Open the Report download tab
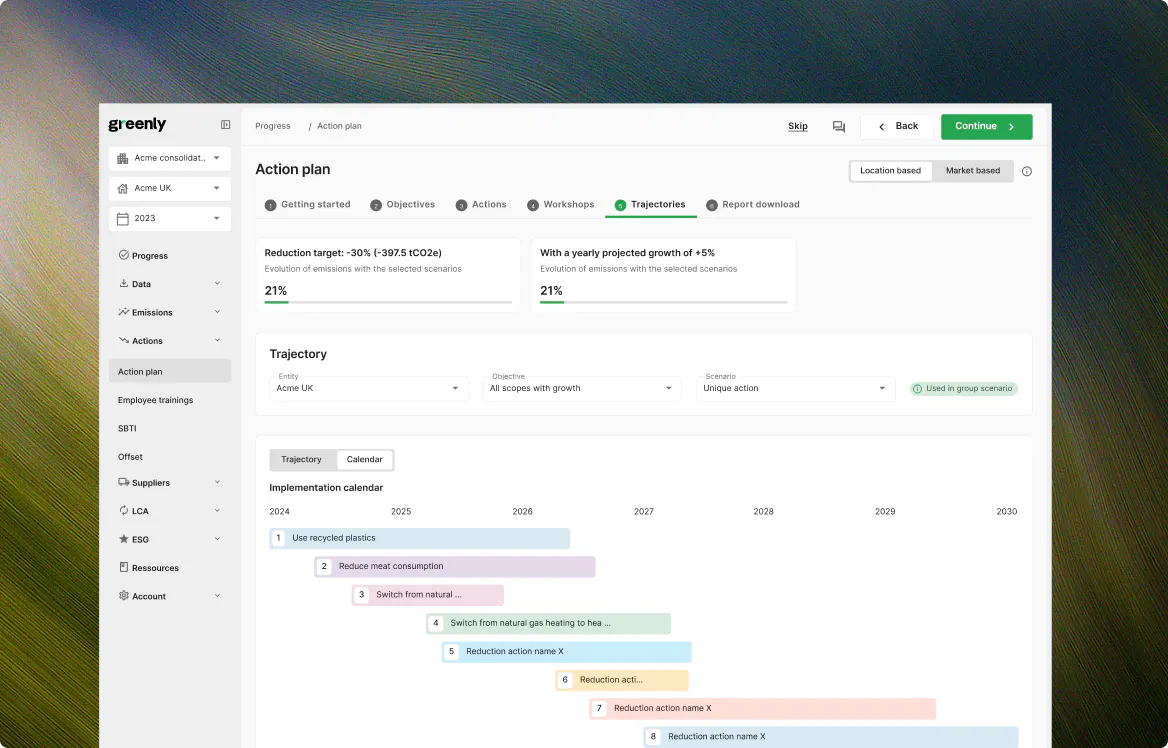 click(x=752, y=204)
